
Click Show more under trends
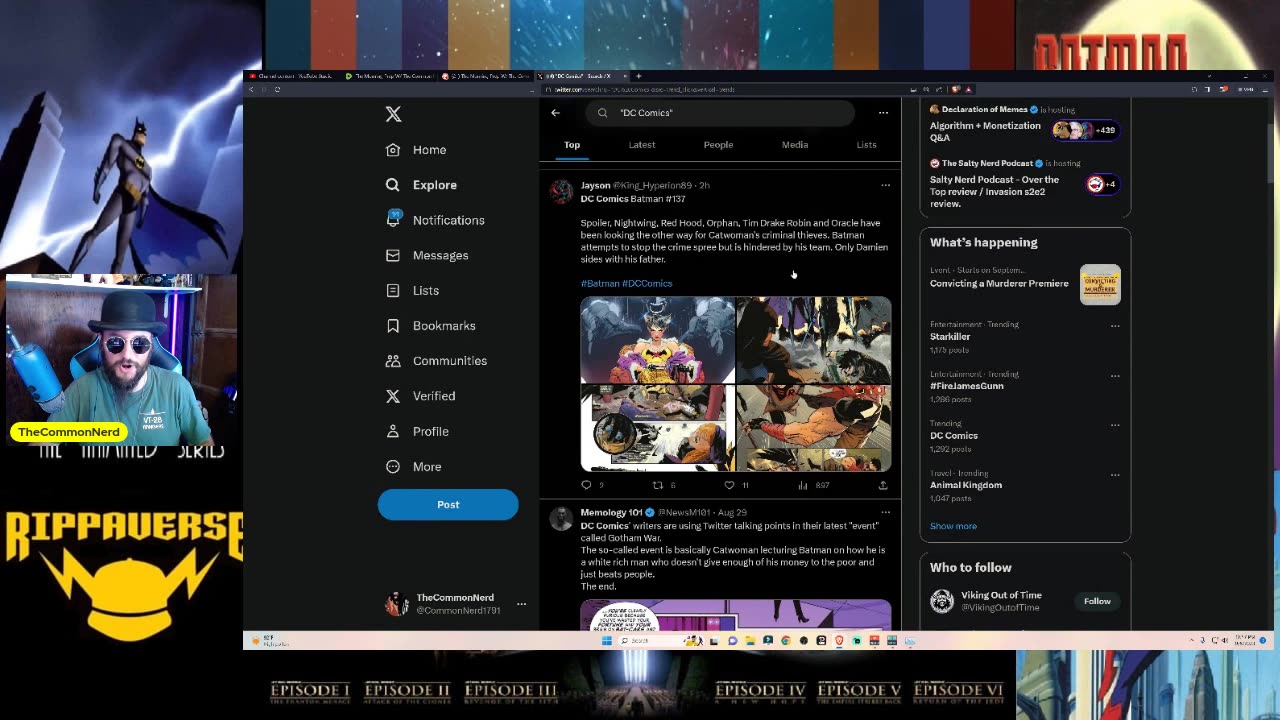pos(953,526)
